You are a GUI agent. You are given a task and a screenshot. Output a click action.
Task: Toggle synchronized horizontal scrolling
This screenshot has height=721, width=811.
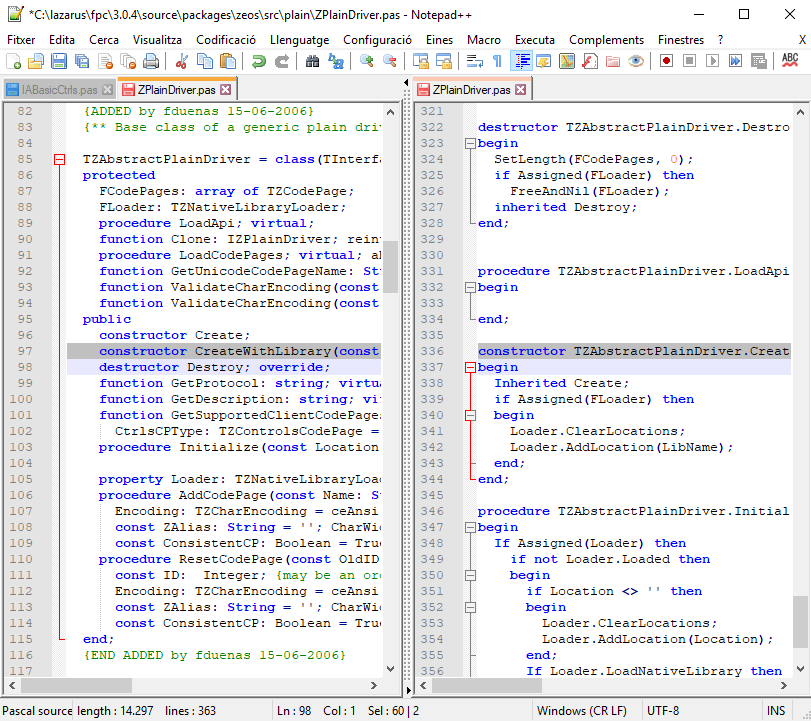444,61
